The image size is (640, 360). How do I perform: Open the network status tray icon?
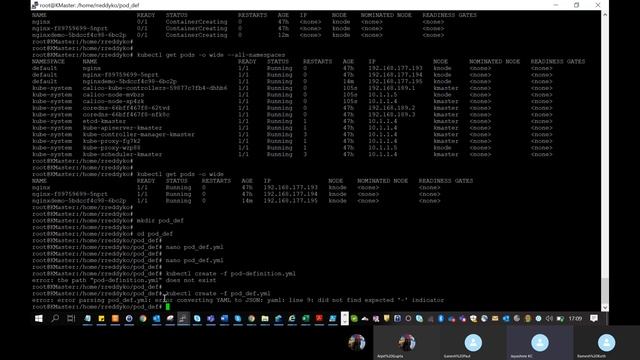pyautogui.click(x=560, y=318)
